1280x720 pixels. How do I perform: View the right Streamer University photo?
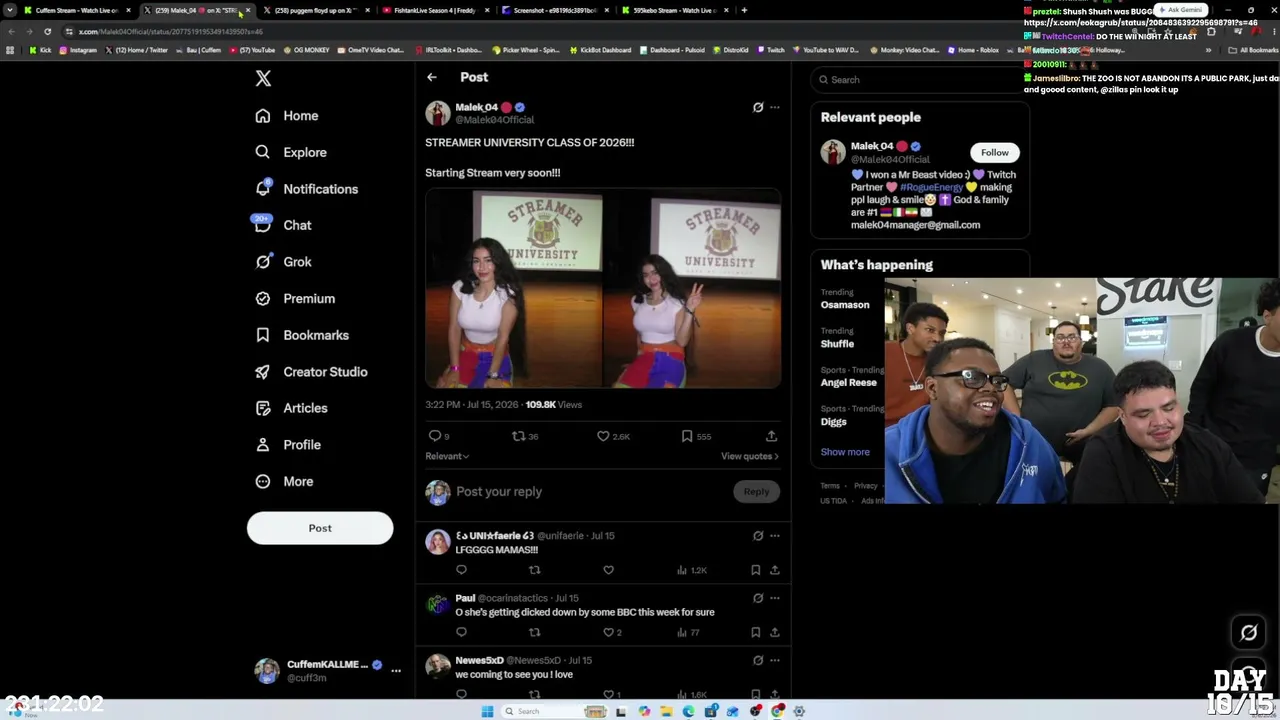click(x=693, y=289)
